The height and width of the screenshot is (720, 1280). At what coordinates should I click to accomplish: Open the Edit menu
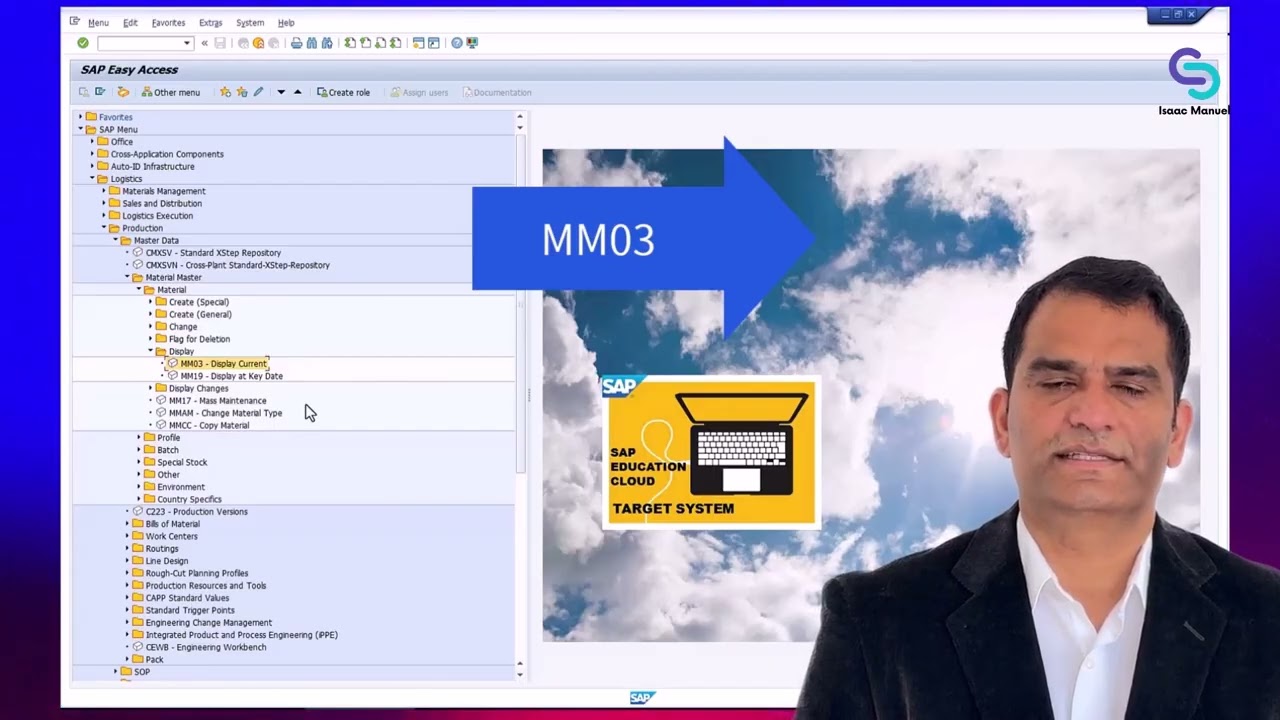pyautogui.click(x=130, y=22)
